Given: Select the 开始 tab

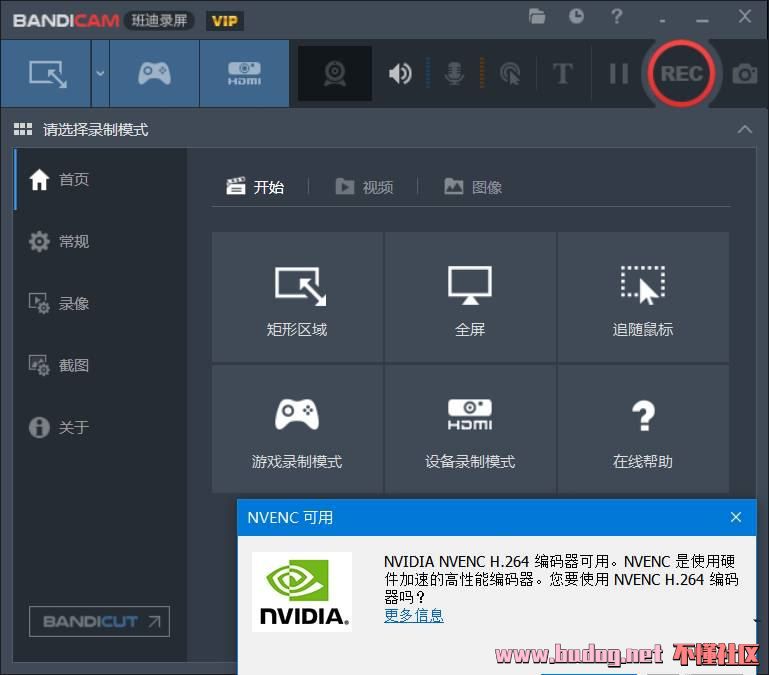Looking at the screenshot, I should click(x=255, y=187).
